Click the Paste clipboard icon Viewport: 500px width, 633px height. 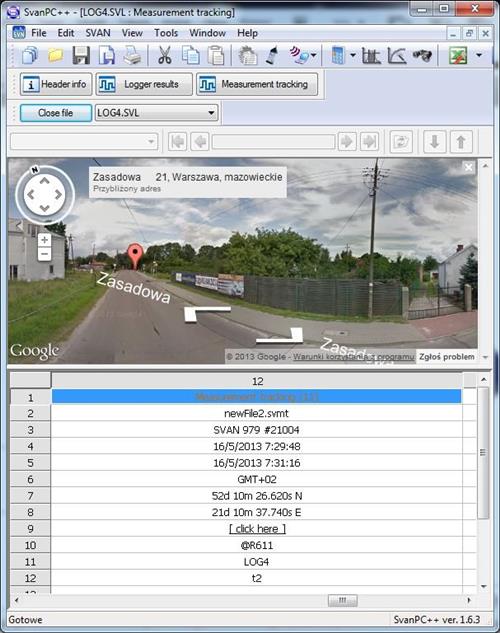[215, 55]
